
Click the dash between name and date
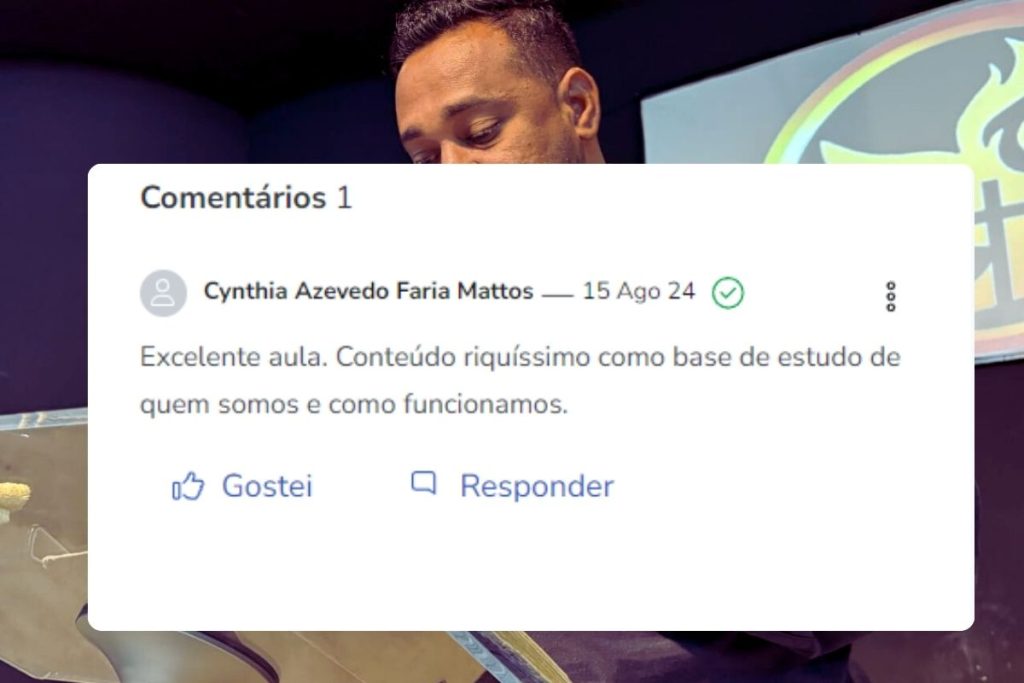557,296
